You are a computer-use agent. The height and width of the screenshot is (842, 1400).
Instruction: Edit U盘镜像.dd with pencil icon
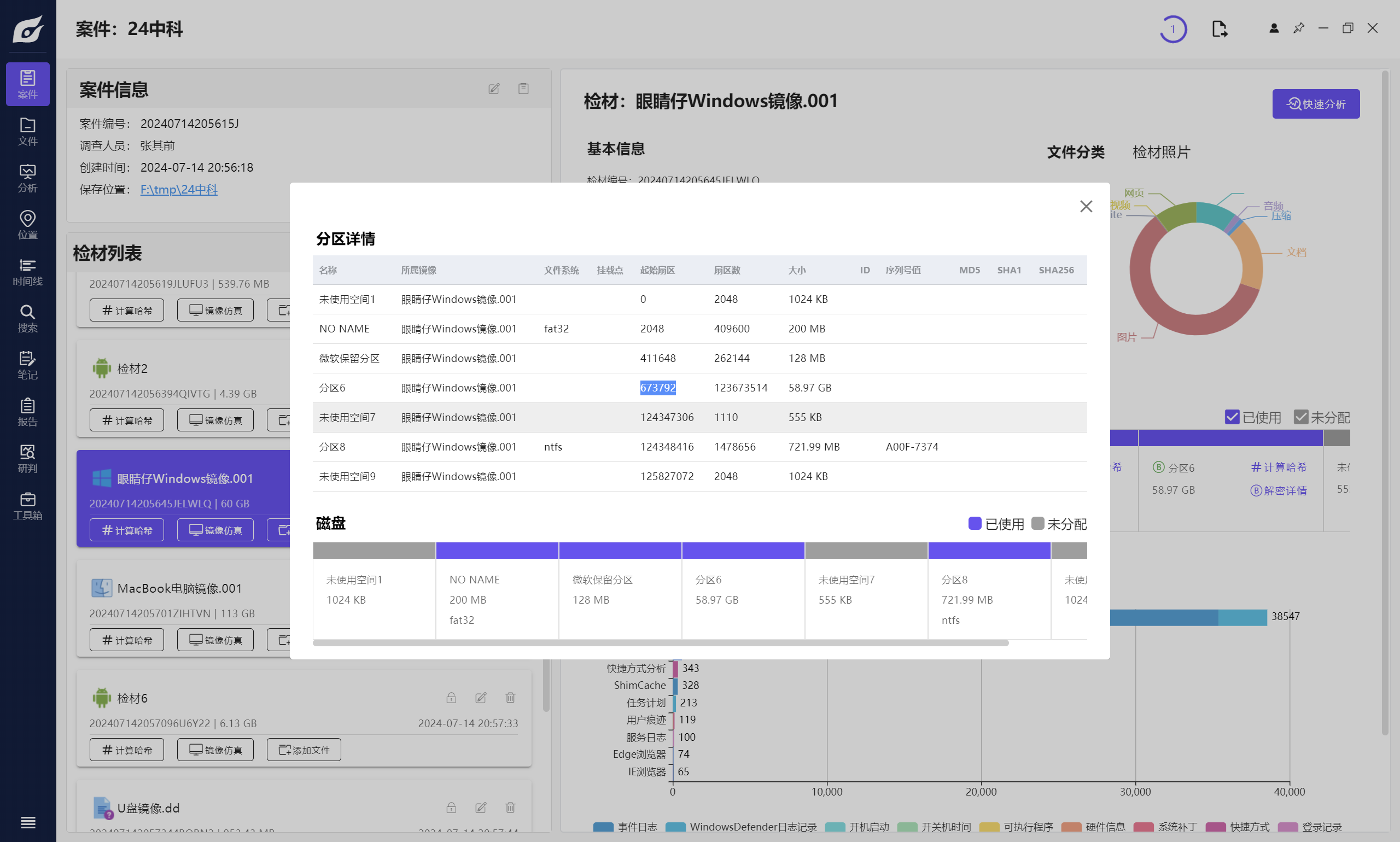pos(481,808)
